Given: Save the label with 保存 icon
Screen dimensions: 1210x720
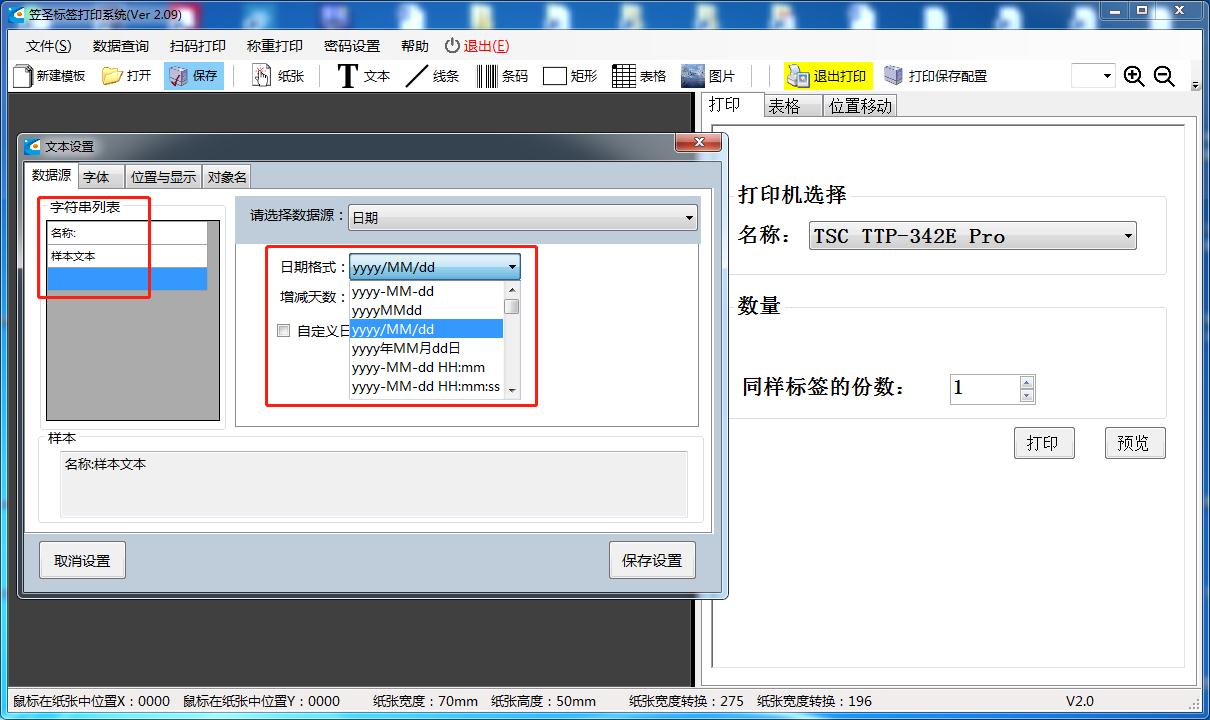Looking at the screenshot, I should (193, 75).
